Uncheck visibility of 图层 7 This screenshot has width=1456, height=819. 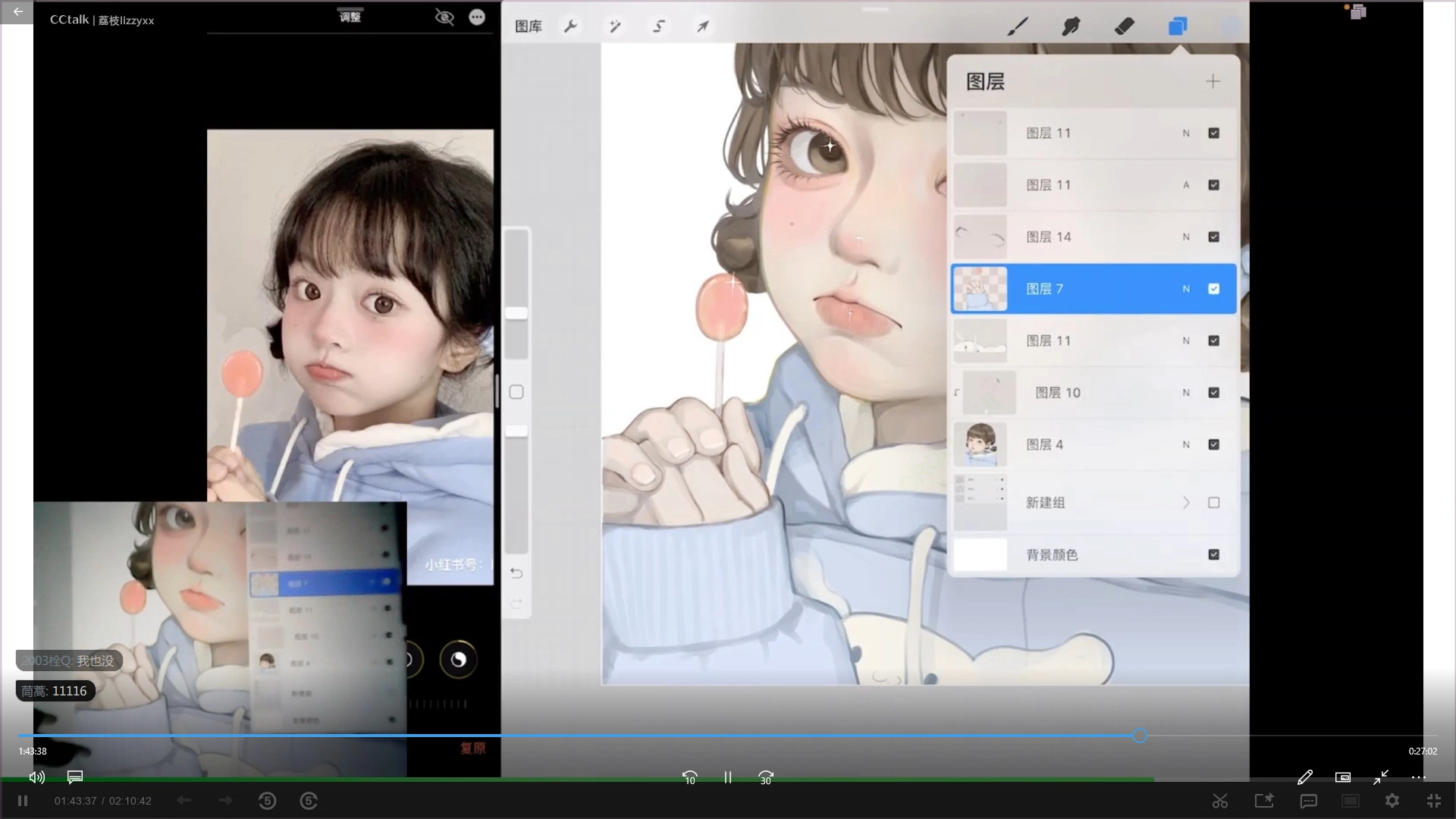point(1213,289)
